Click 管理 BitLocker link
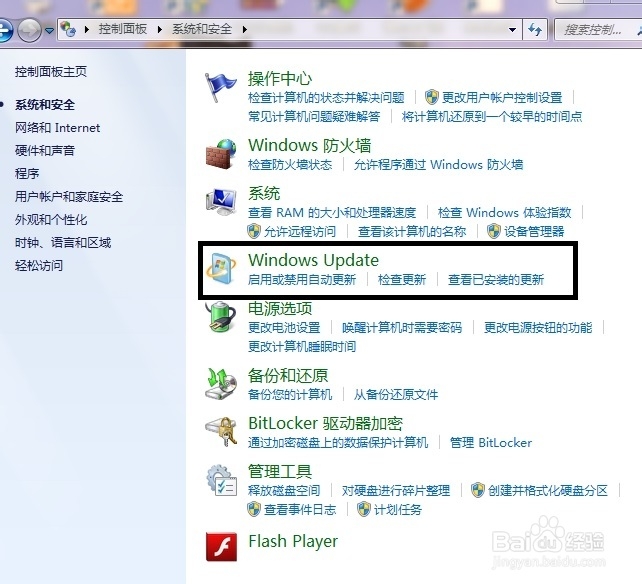 491,443
